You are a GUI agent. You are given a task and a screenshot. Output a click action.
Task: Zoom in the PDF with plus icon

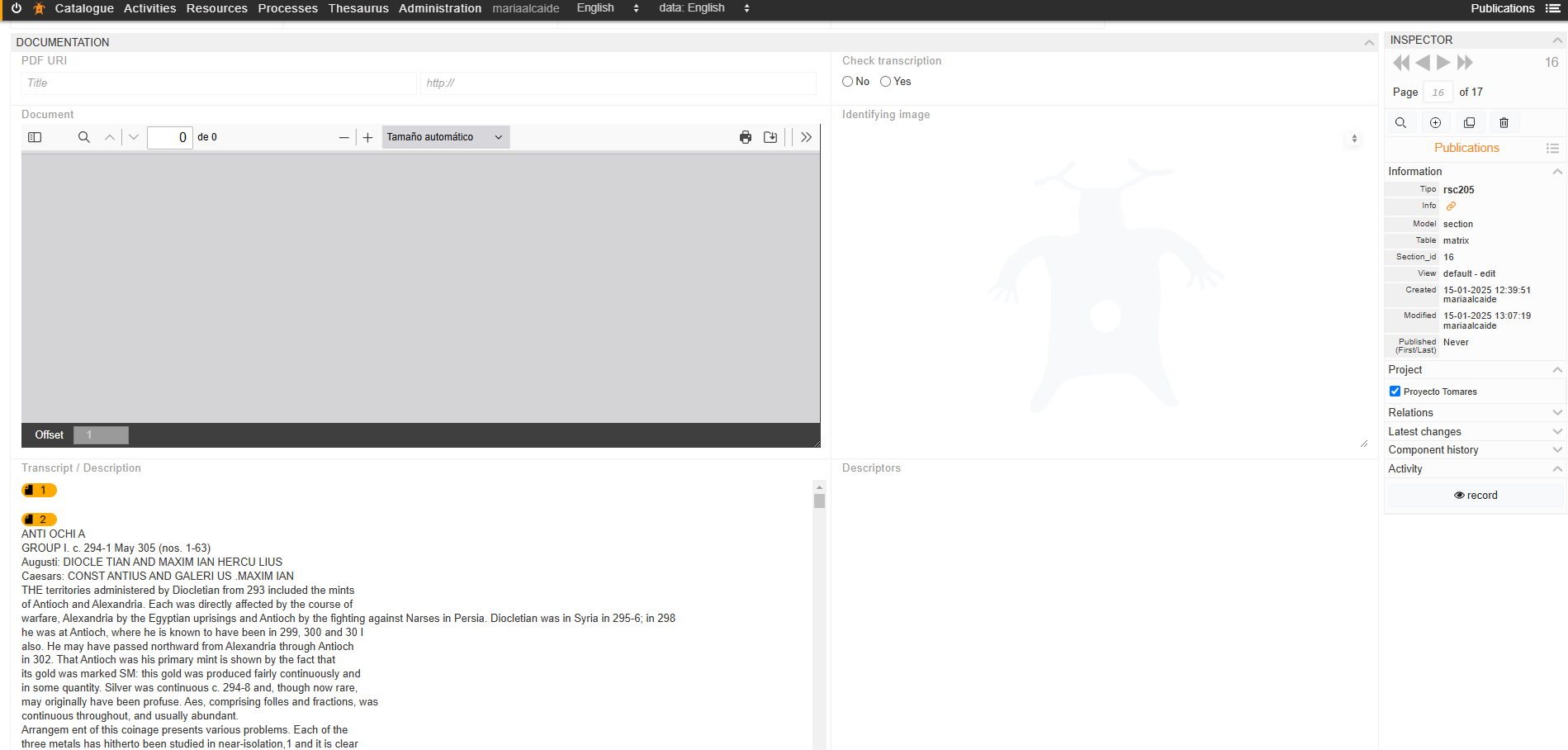pyautogui.click(x=368, y=137)
